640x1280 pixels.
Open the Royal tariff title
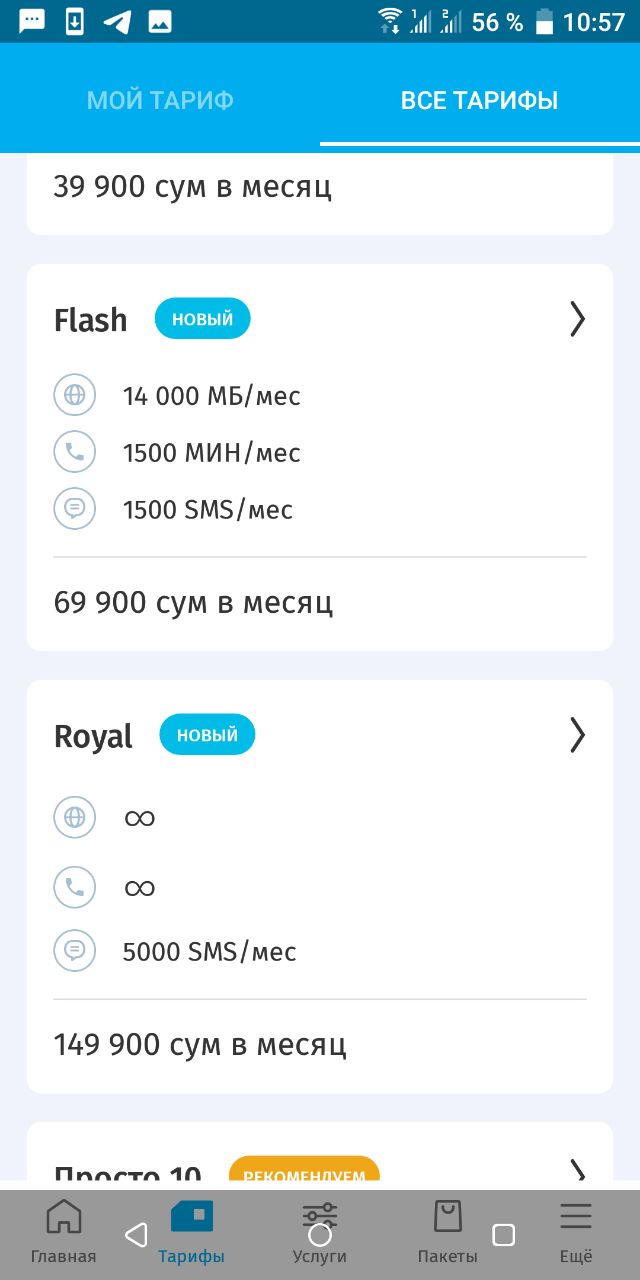[x=93, y=736]
